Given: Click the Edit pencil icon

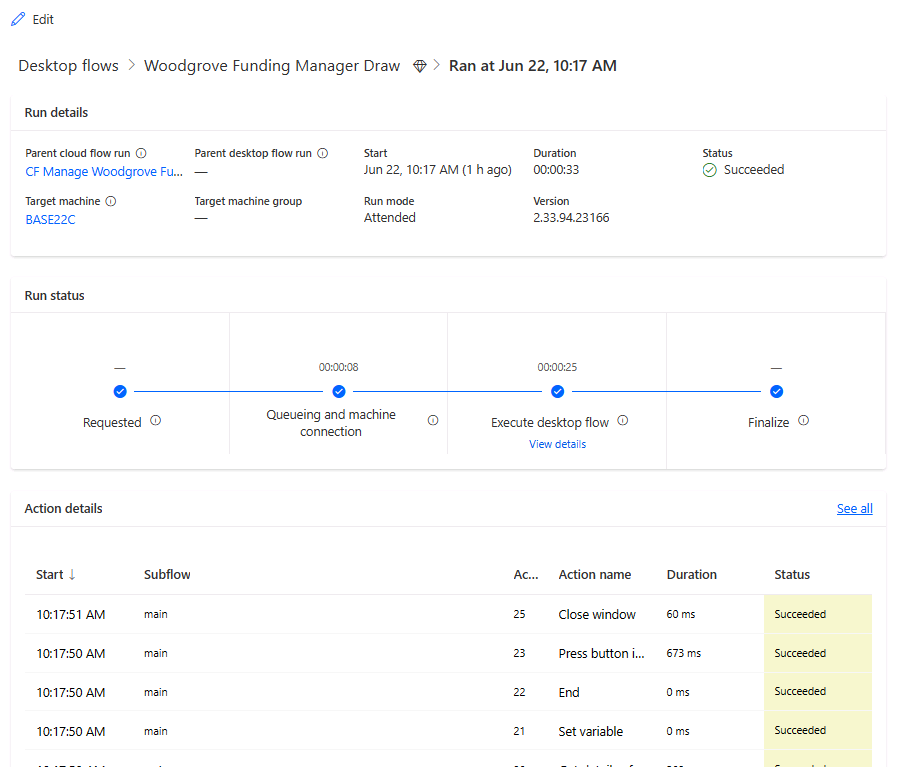Looking at the screenshot, I should click(x=18, y=20).
